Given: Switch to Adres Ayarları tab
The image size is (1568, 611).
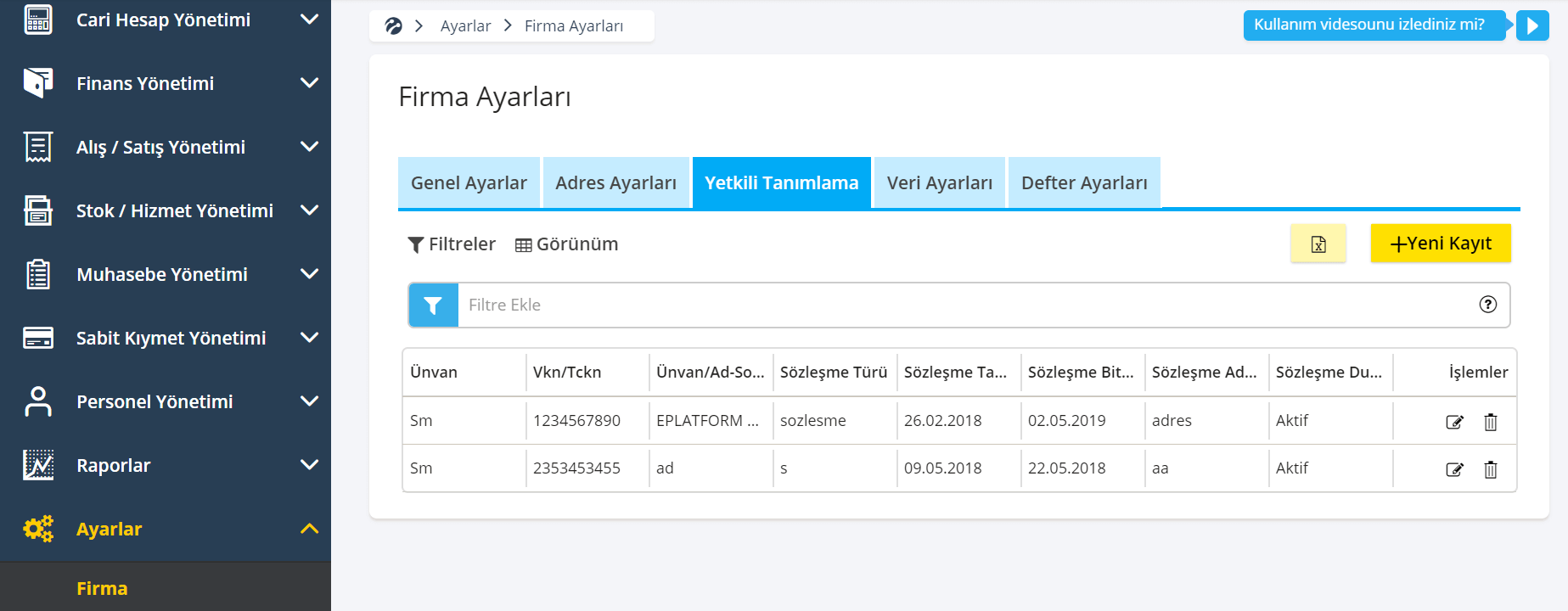Looking at the screenshot, I should coord(615,182).
